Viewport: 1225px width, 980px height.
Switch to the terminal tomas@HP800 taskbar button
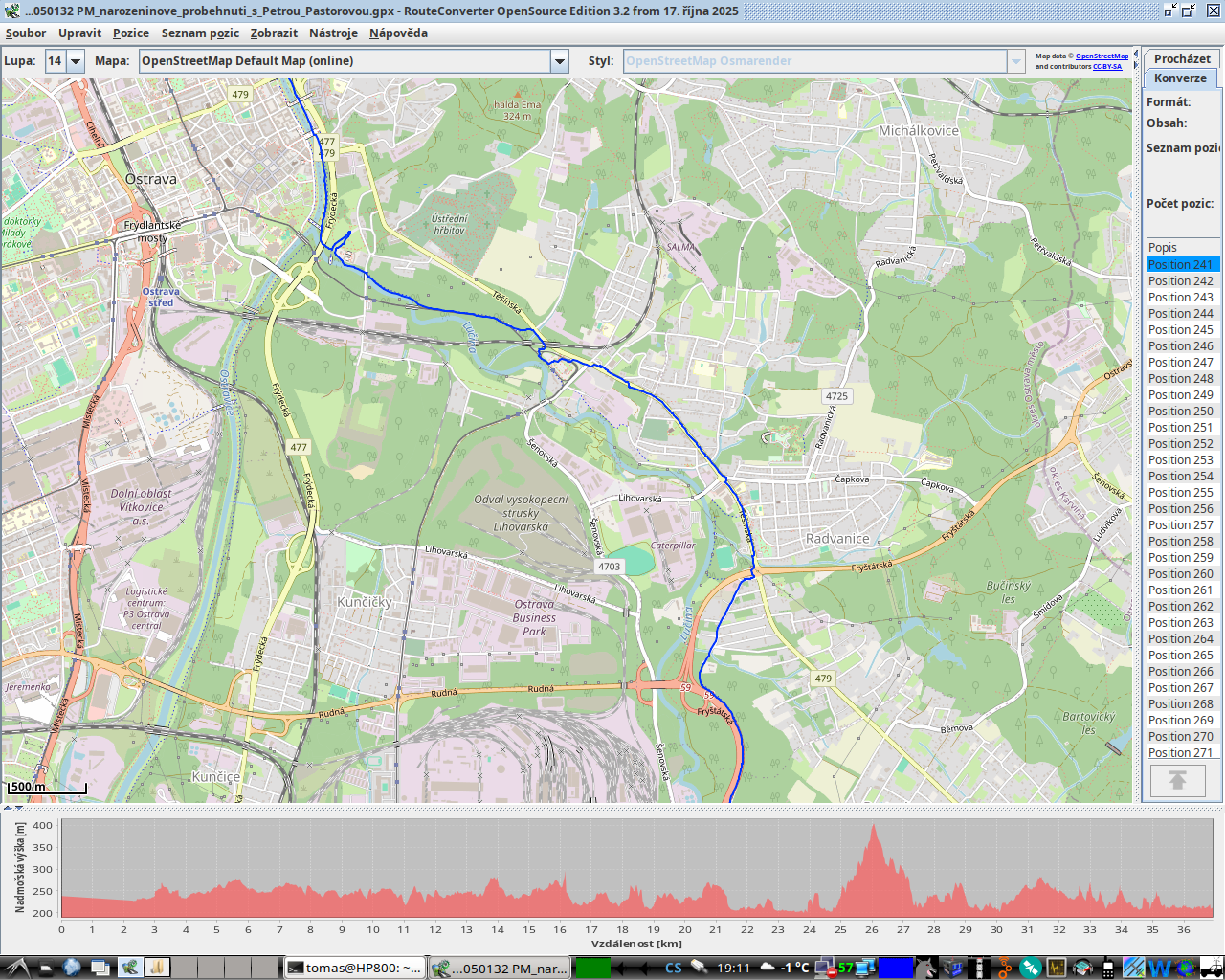354,968
